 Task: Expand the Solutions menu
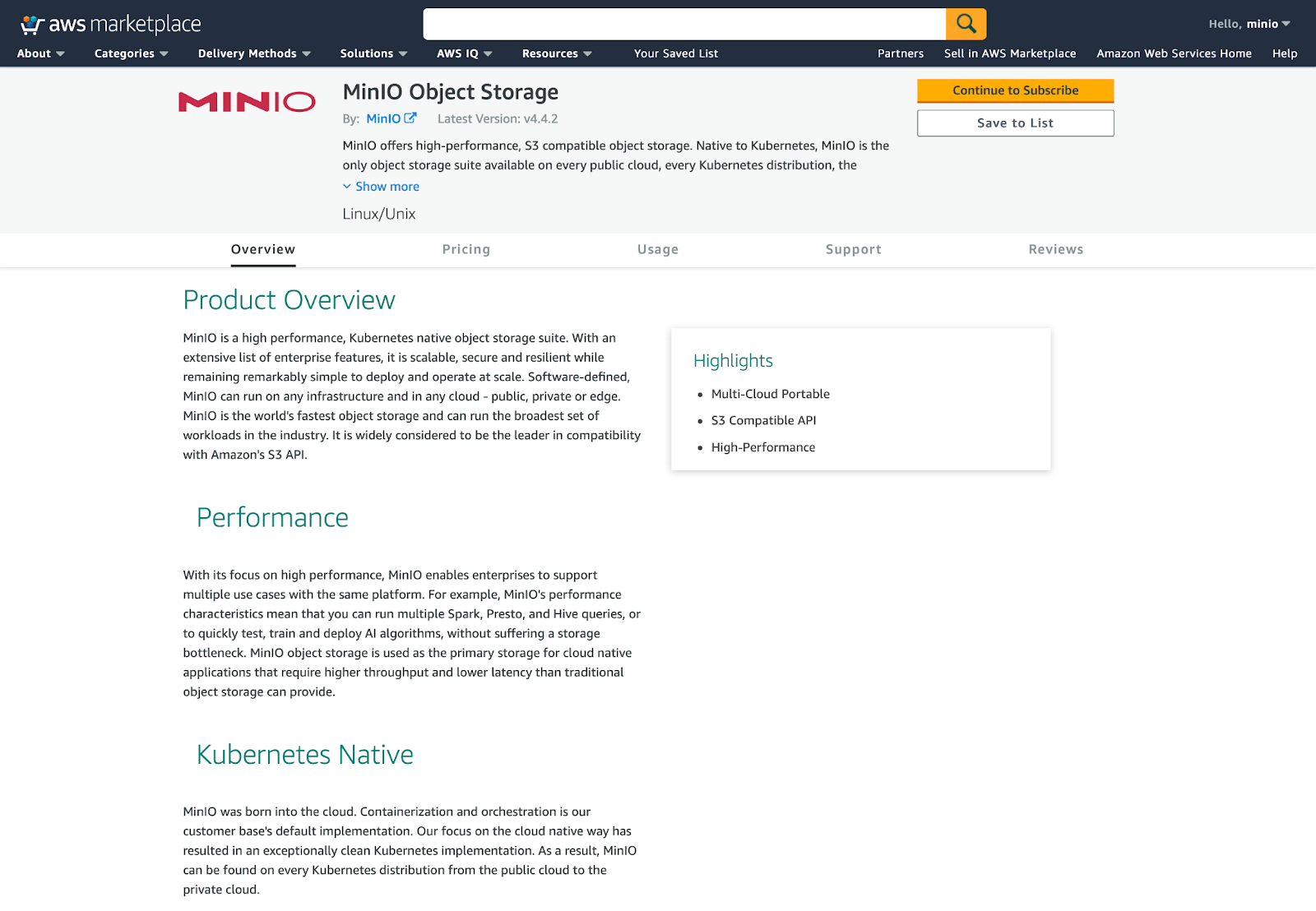pos(373,53)
